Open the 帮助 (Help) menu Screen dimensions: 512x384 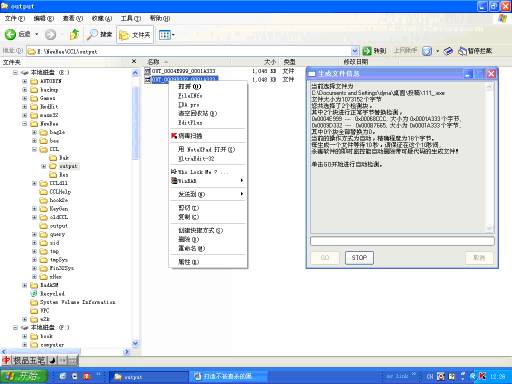tap(160, 18)
